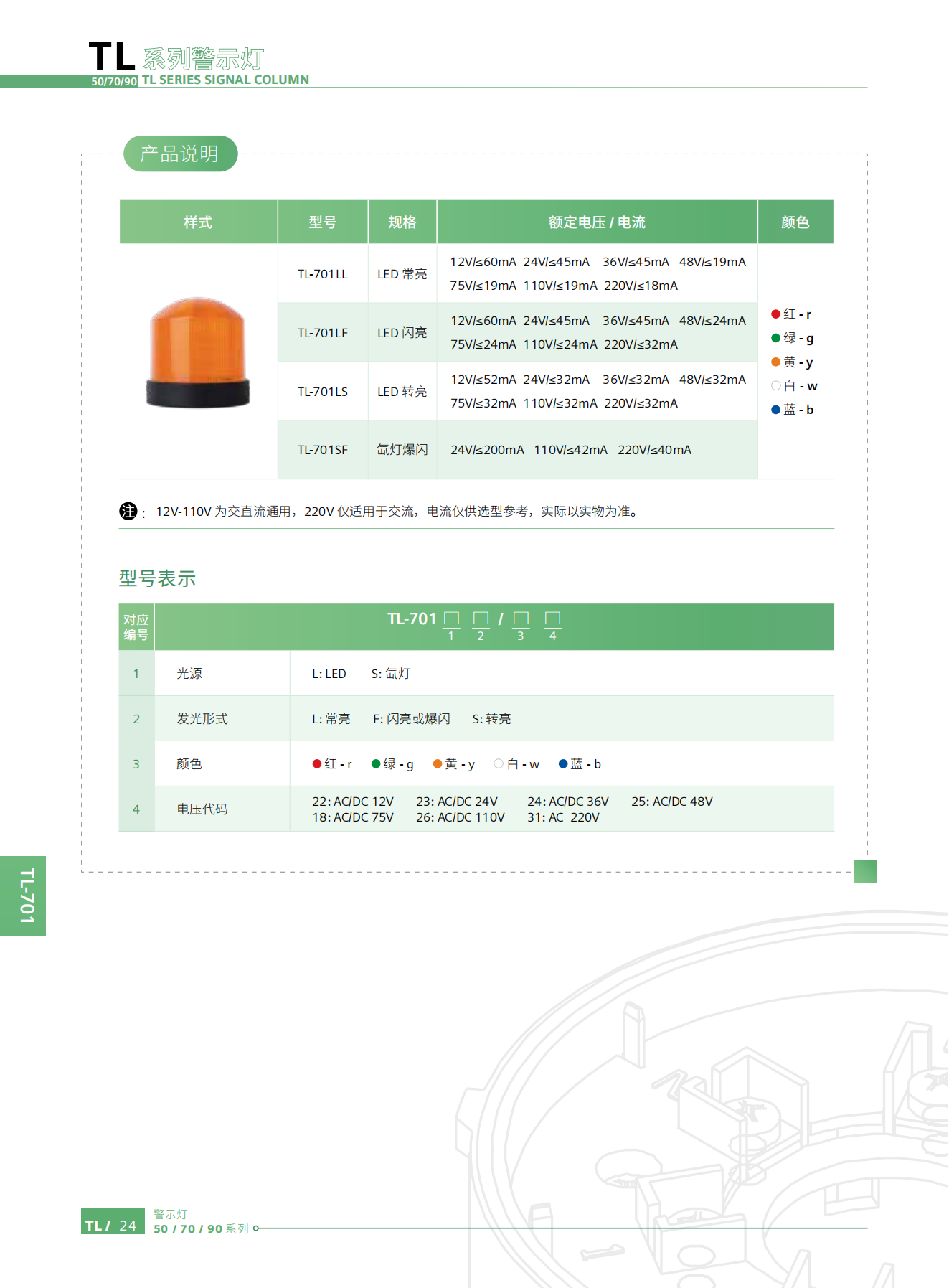Click the 22: AC/DC 12V voltage code

pos(353,802)
